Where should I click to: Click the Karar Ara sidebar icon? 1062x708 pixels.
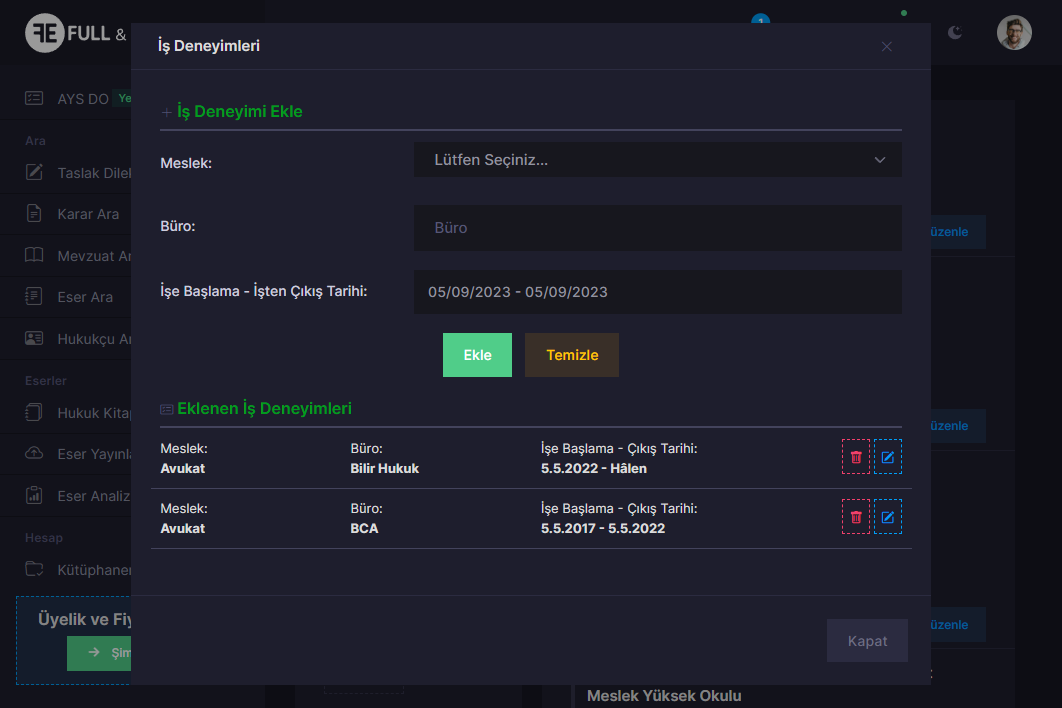[x=35, y=214]
